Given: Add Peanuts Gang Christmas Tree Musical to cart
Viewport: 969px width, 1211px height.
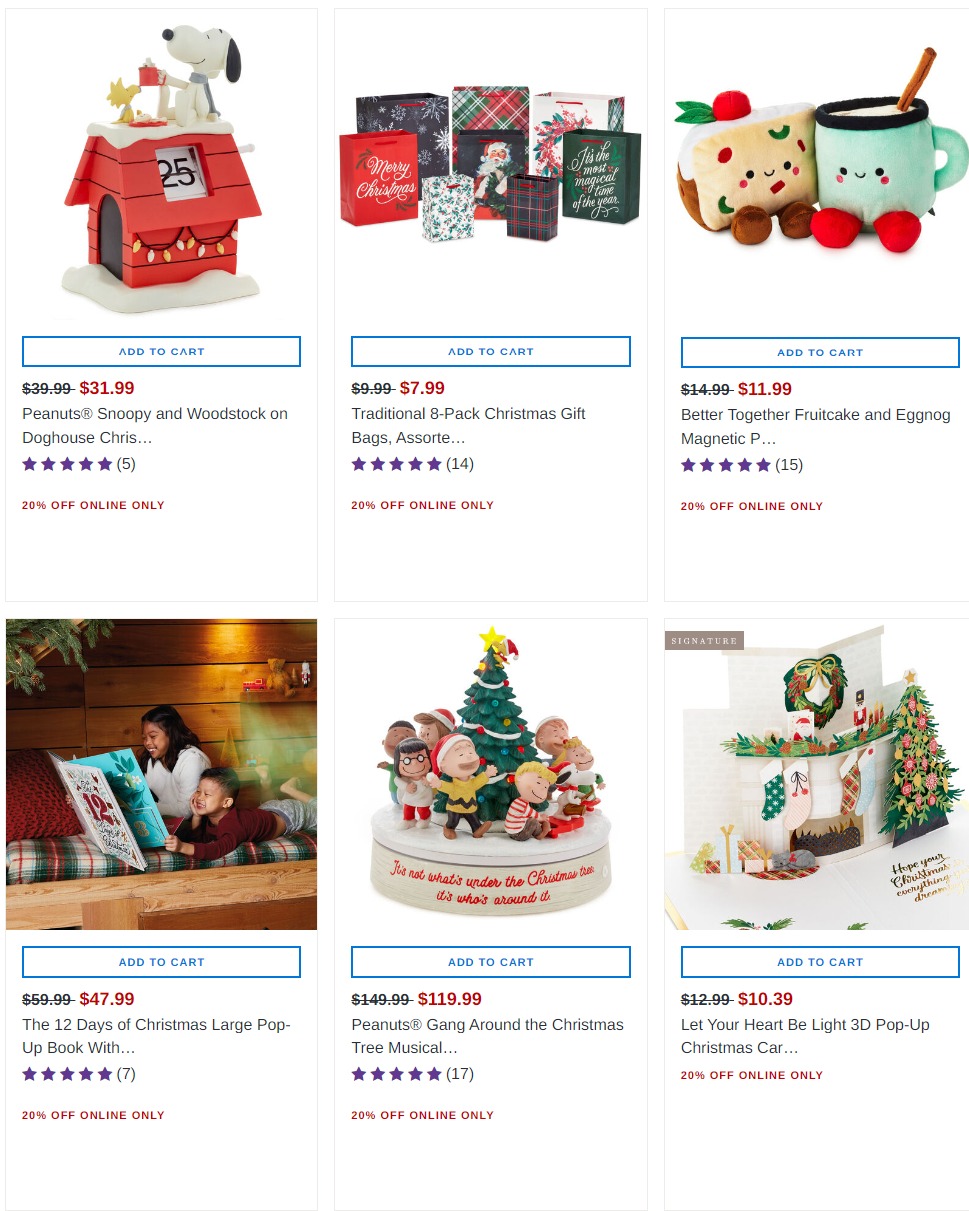Looking at the screenshot, I should pos(491,962).
